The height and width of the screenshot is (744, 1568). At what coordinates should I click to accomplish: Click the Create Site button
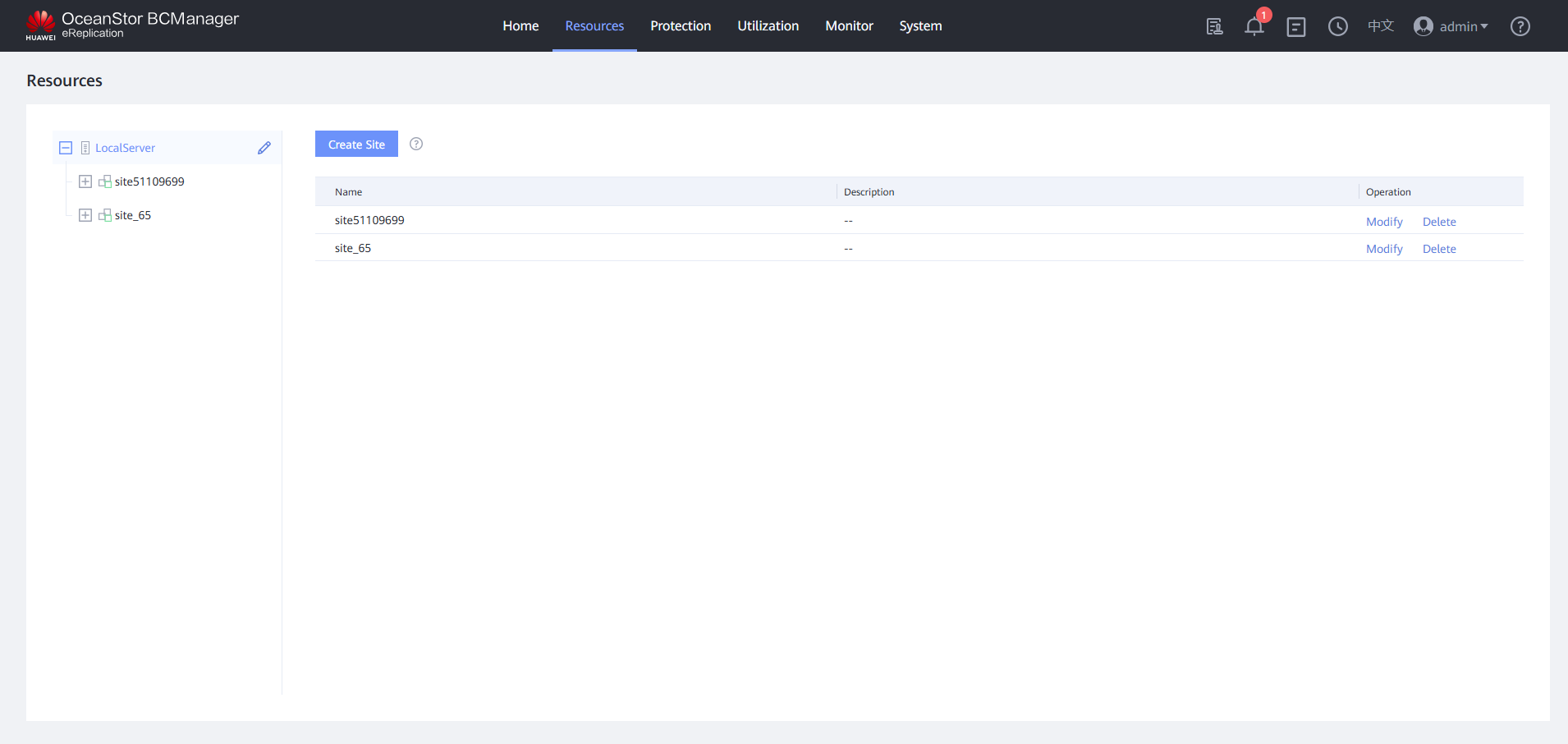coord(356,144)
